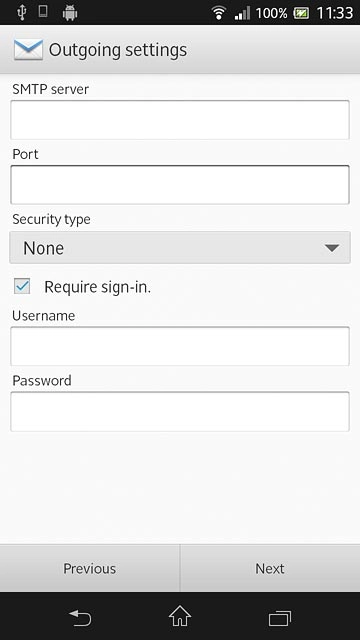Uncheck the Require sign-in checkbox
The height and width of the screenshot is (640, 360).
point(22,286)
